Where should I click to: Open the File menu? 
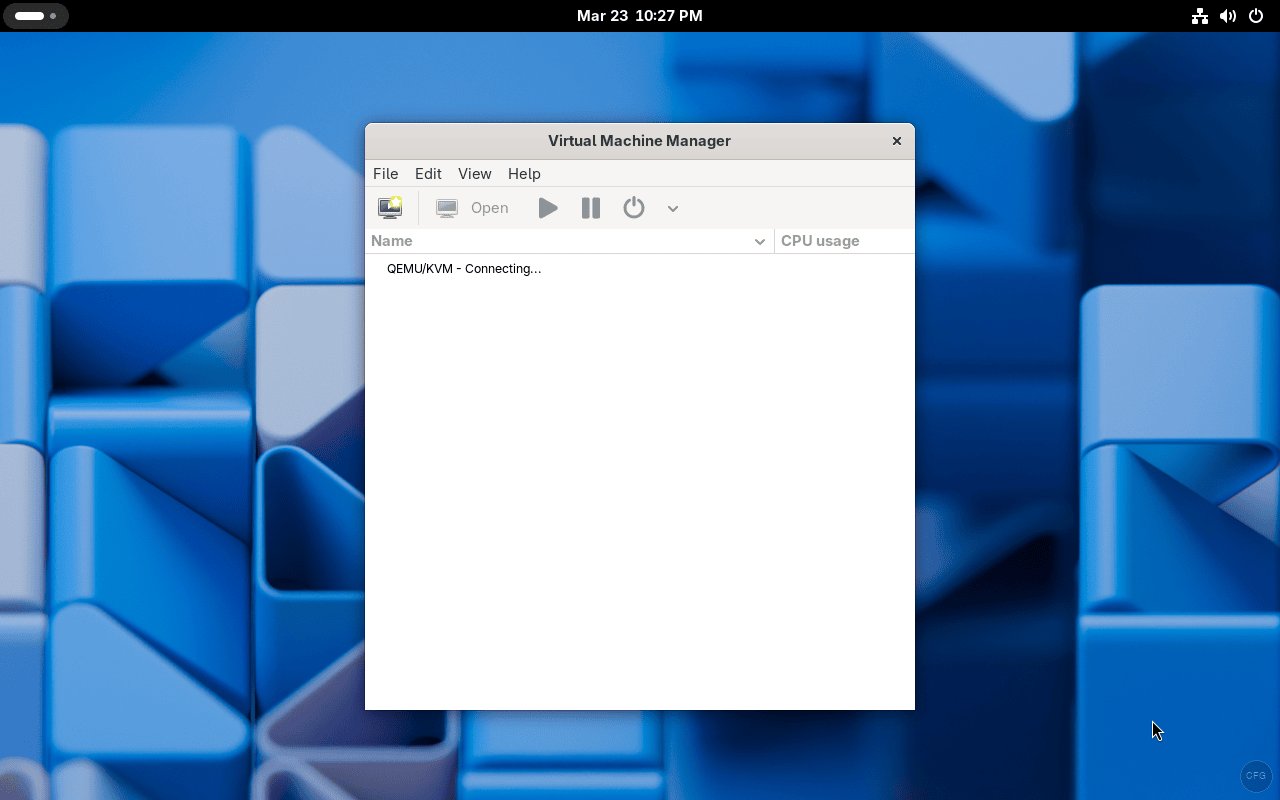(x=385, y=173)
